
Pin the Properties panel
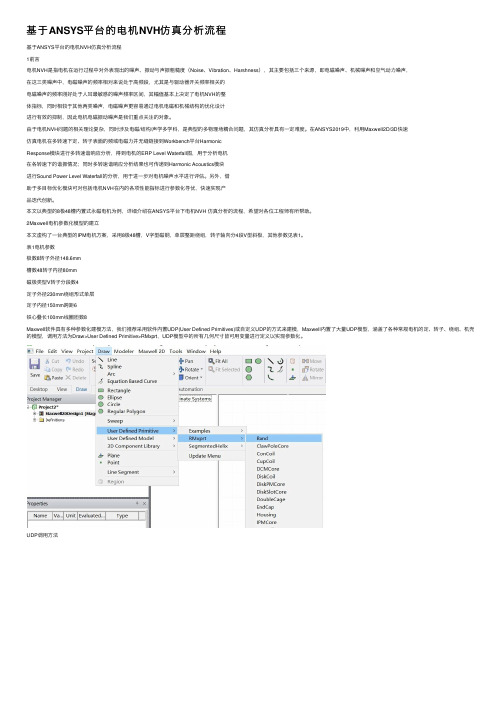pos(137,504)
